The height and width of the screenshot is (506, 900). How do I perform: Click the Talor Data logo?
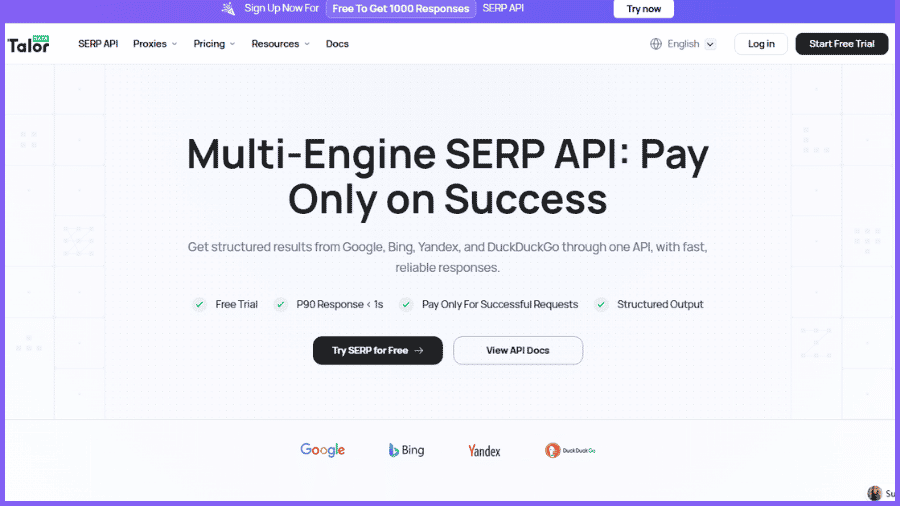point(28,44)
